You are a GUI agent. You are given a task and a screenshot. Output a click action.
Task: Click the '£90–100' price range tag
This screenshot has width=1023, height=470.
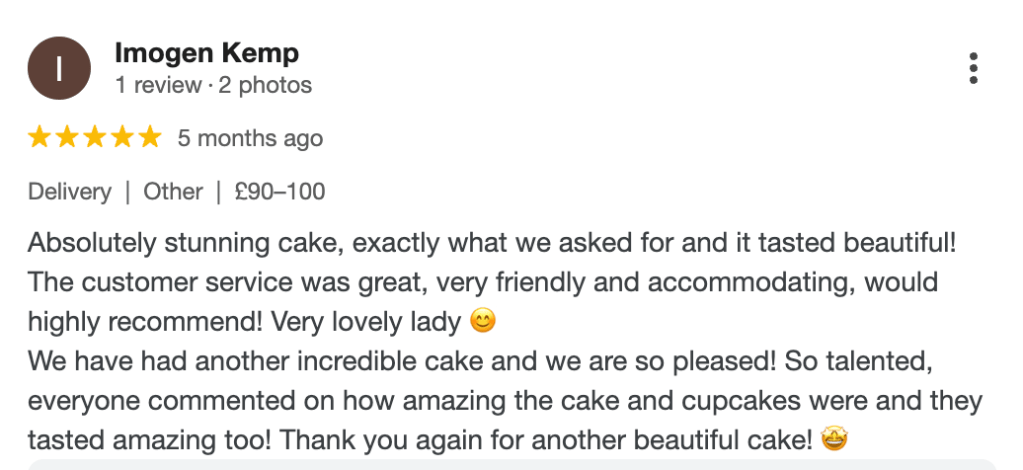tap(279, 191)
